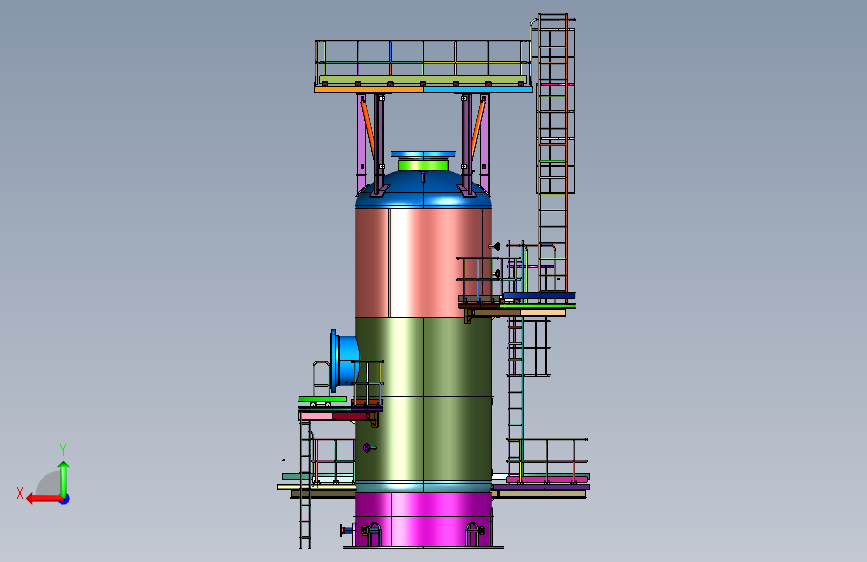Viewport: 867px width, 562px height.
Task: Select the orange beam of top platform
Action: point(369,89)
